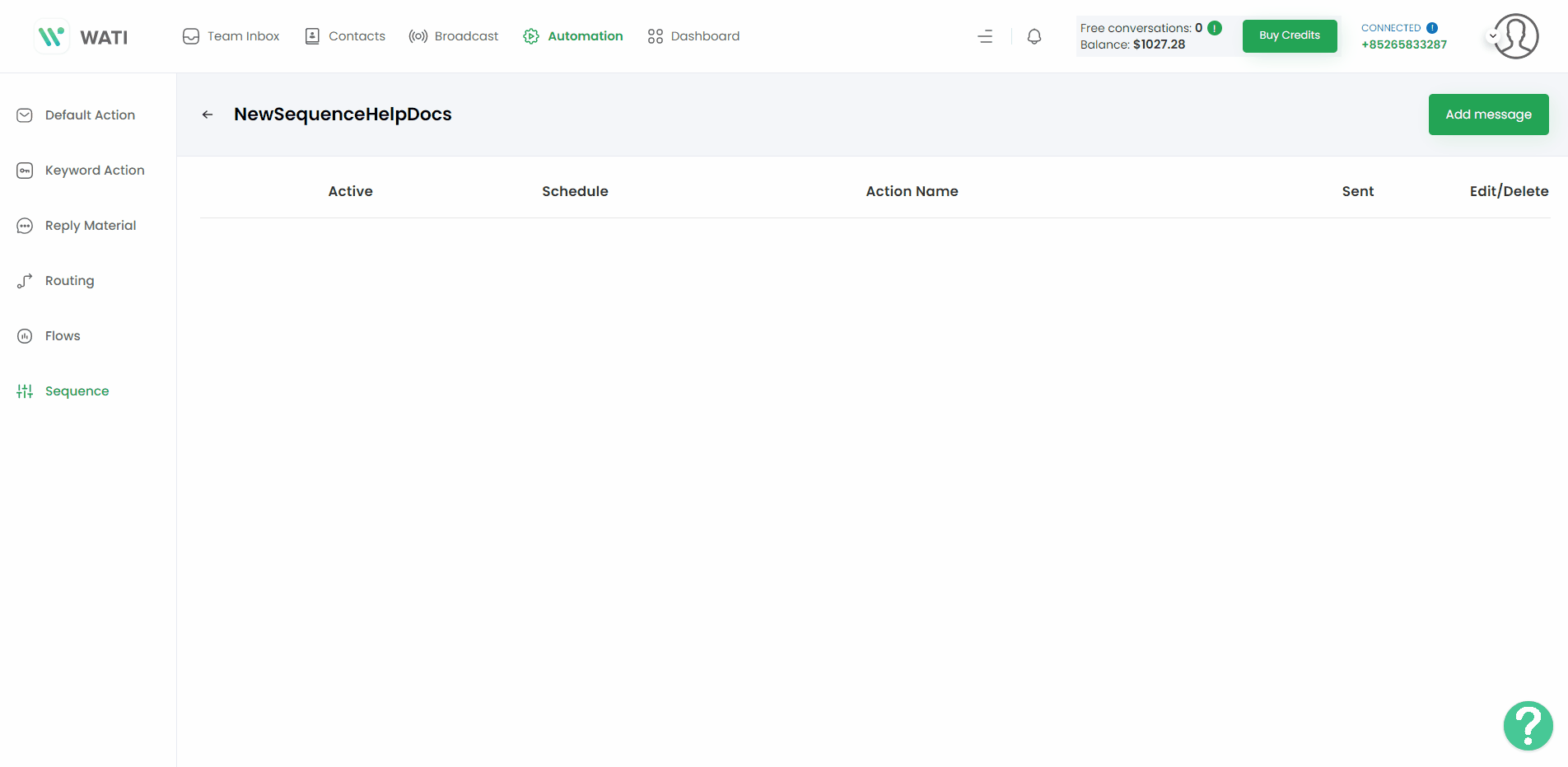
Task: Select the Automation tab
Action: coord(573,36)
